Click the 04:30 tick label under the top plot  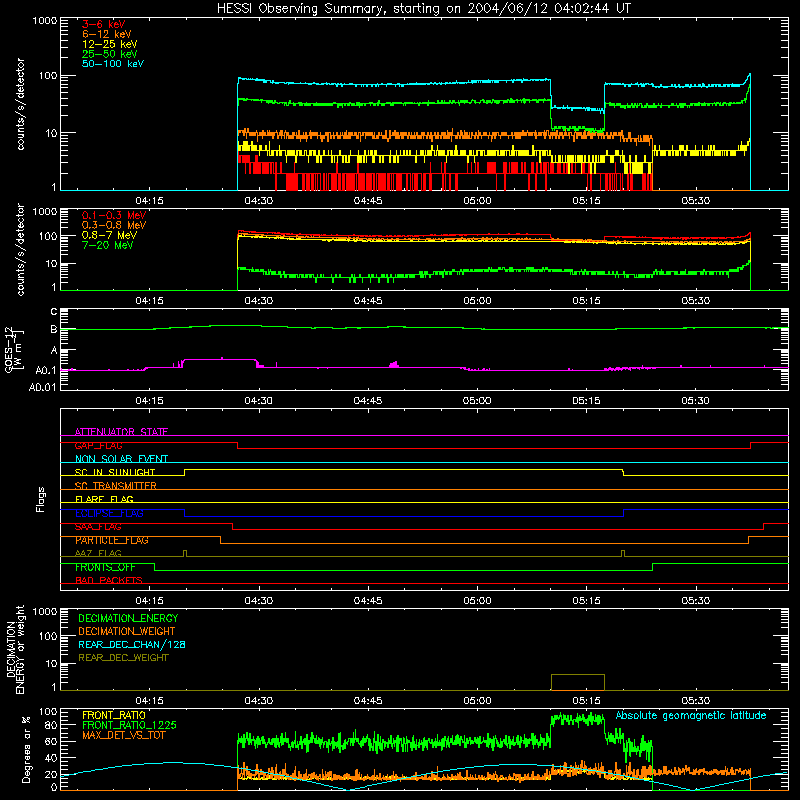pyautogui.click(x=259, y=201)
